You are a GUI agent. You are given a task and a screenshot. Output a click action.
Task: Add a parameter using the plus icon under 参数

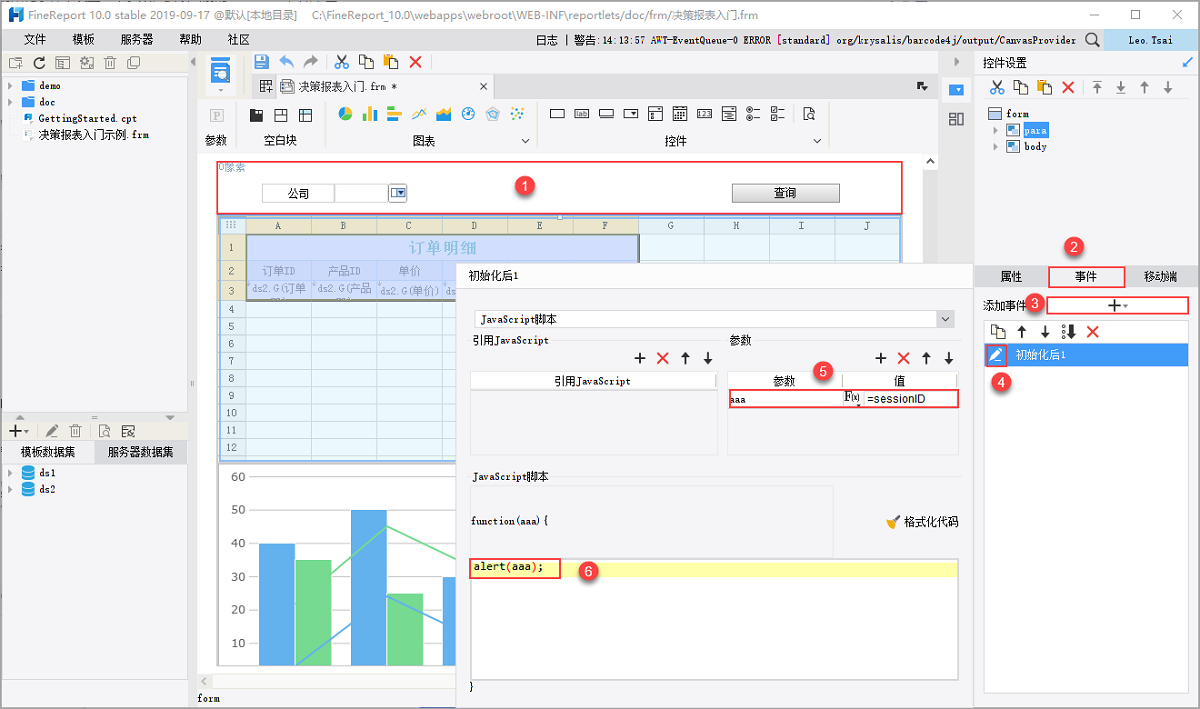click(881, 358)
